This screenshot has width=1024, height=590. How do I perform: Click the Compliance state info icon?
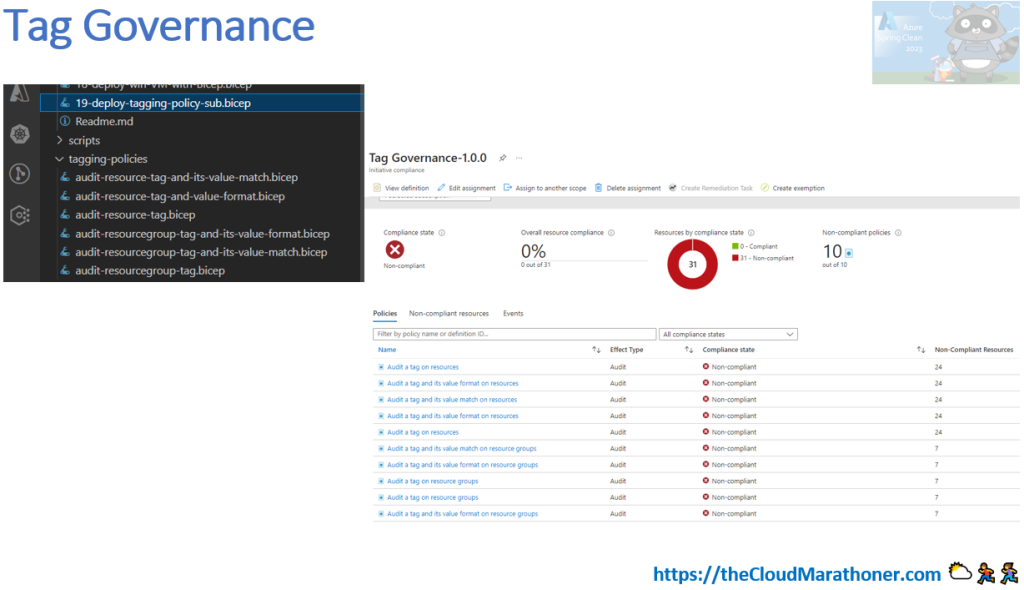point(441,233)
